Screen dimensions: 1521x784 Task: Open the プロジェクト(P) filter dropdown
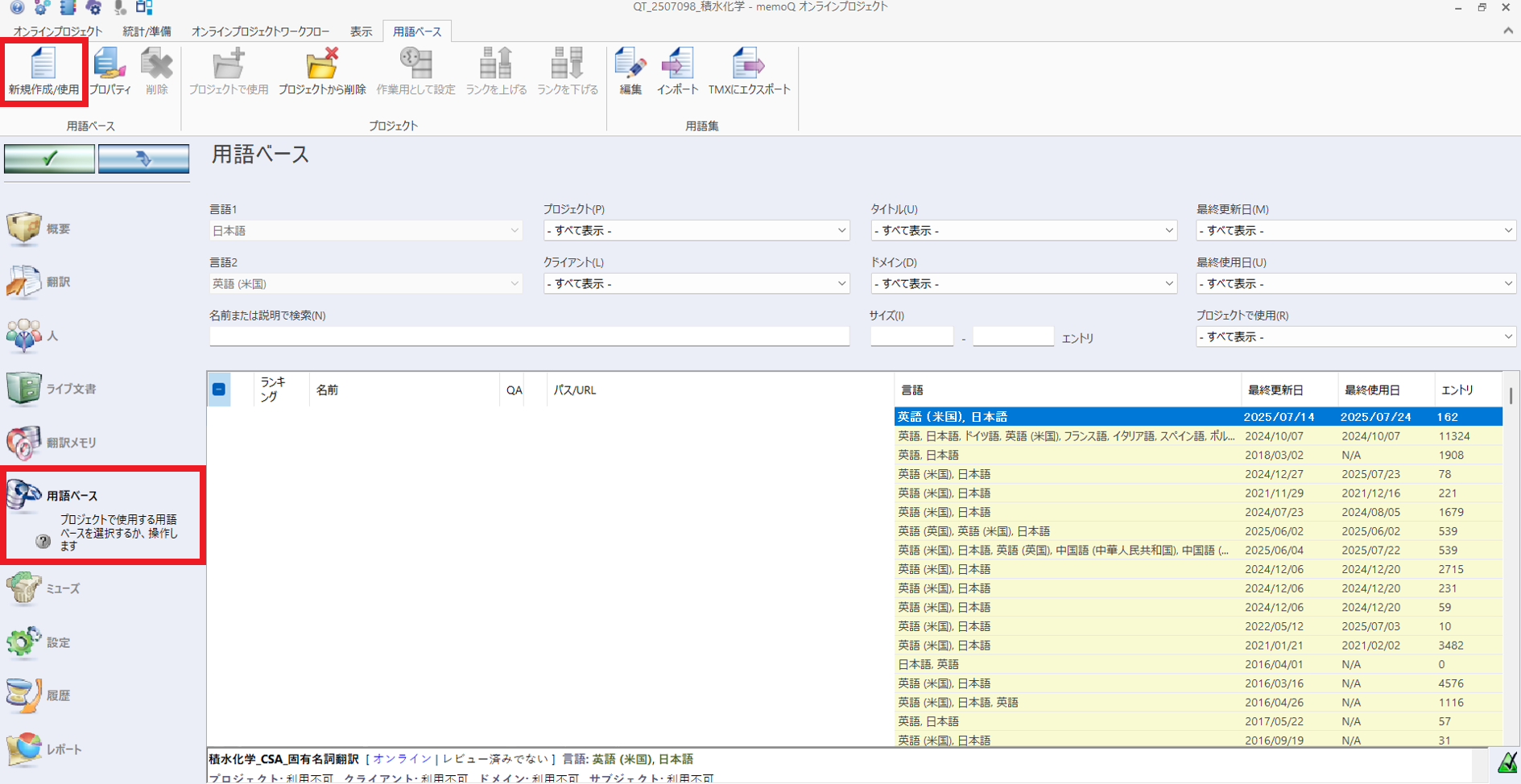696,230
